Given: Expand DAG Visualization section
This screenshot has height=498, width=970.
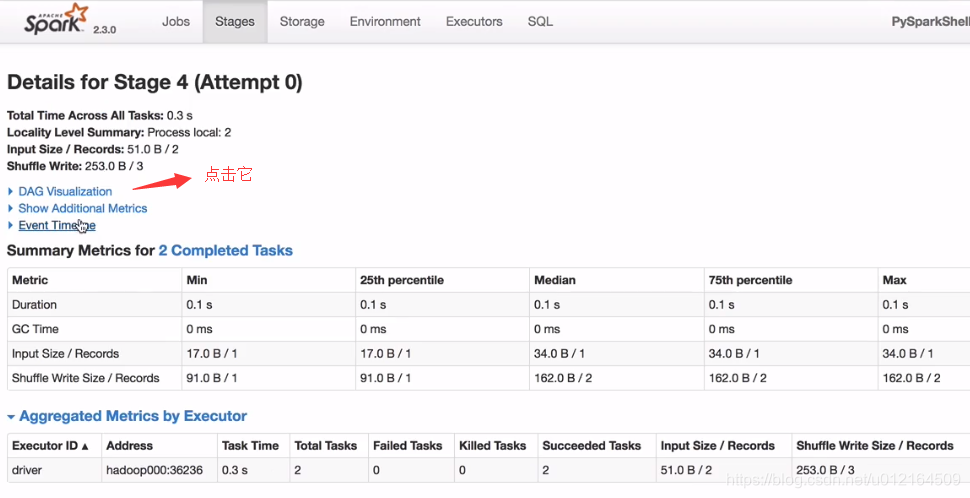Looking at the screenshot, I should coord(65,191).
